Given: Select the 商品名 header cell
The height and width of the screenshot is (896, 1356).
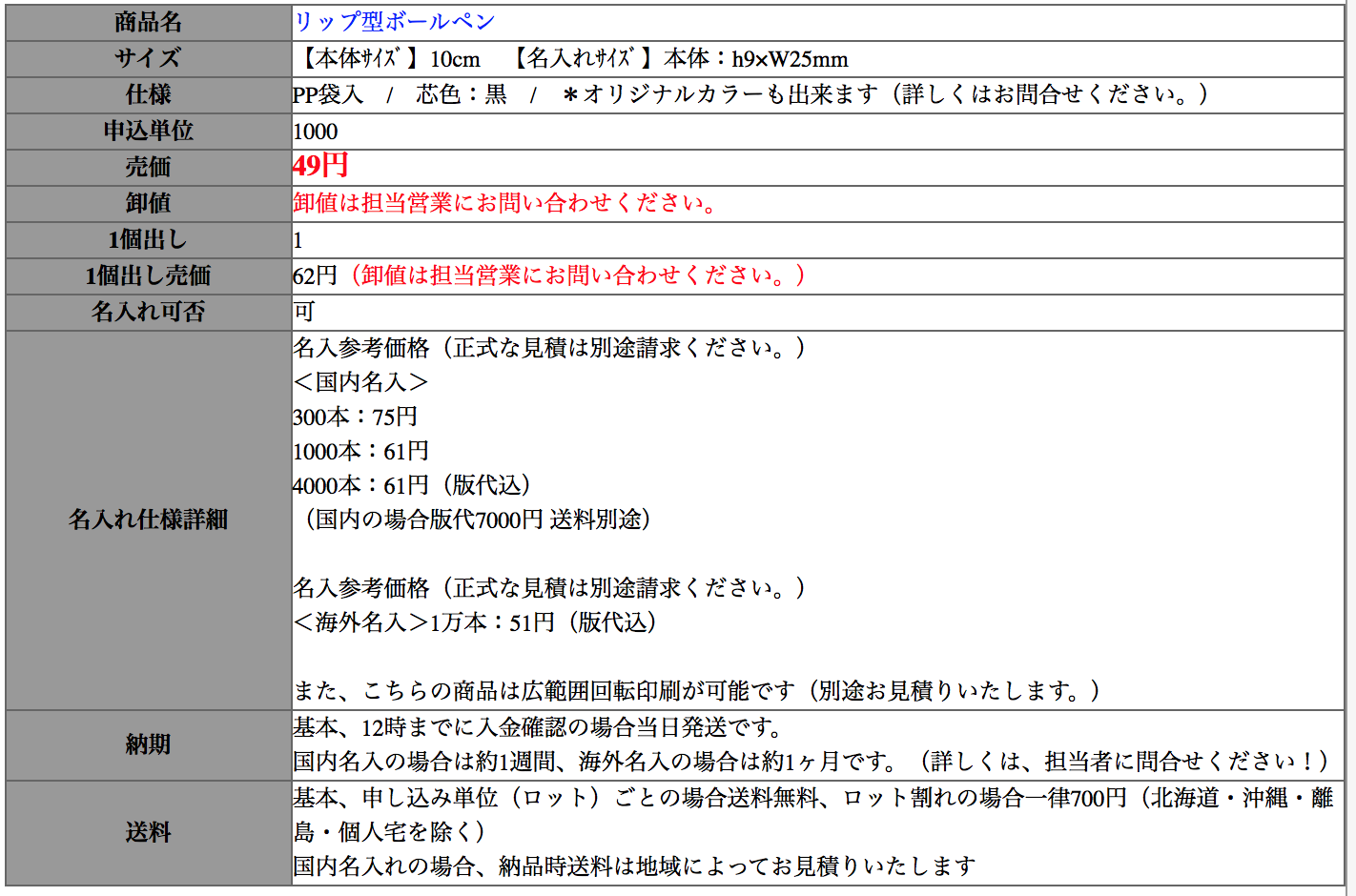Looking at the screenshot, I should (149, 23).
